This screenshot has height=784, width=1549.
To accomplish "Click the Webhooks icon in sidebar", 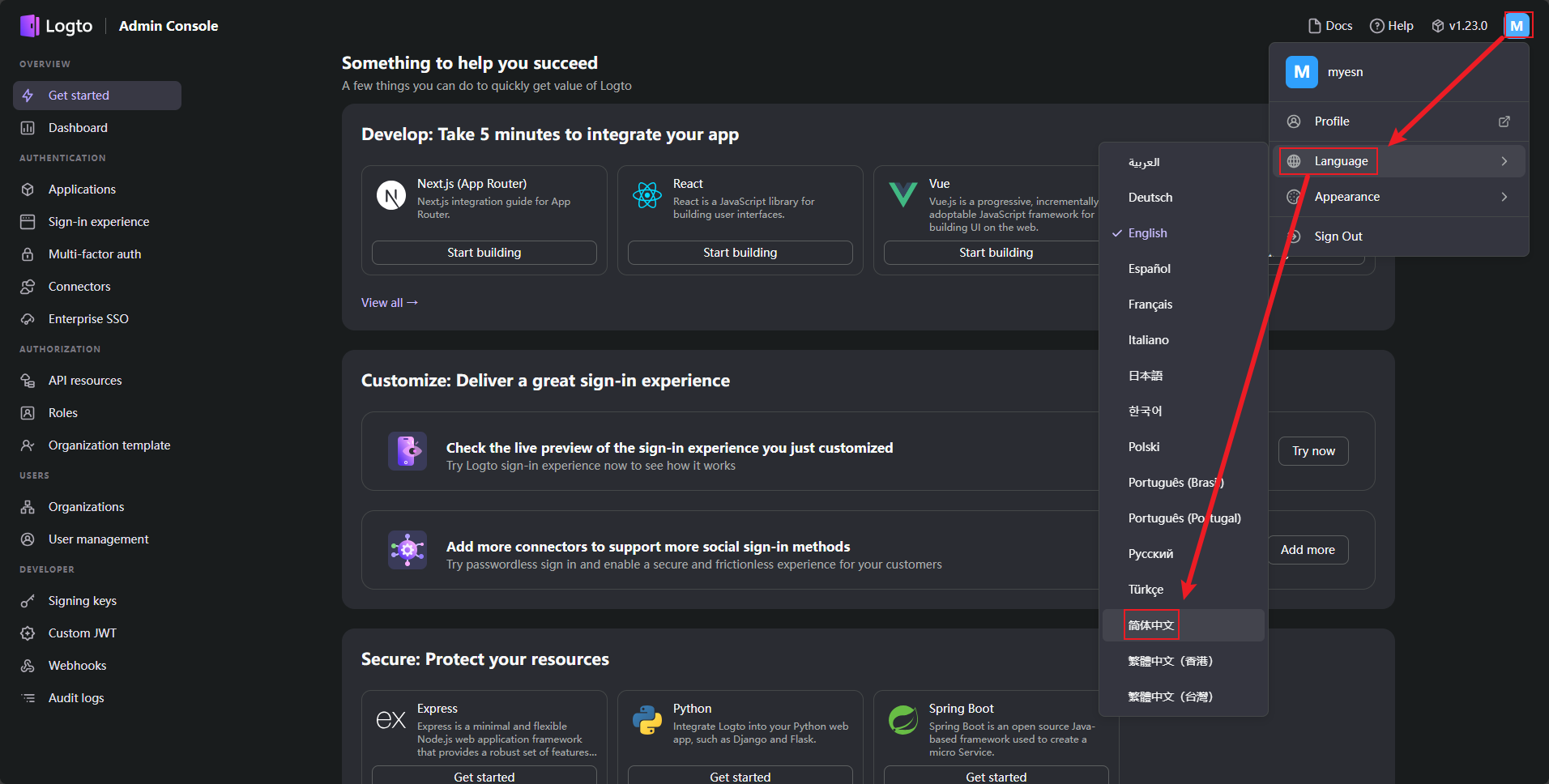I will 28,666.
